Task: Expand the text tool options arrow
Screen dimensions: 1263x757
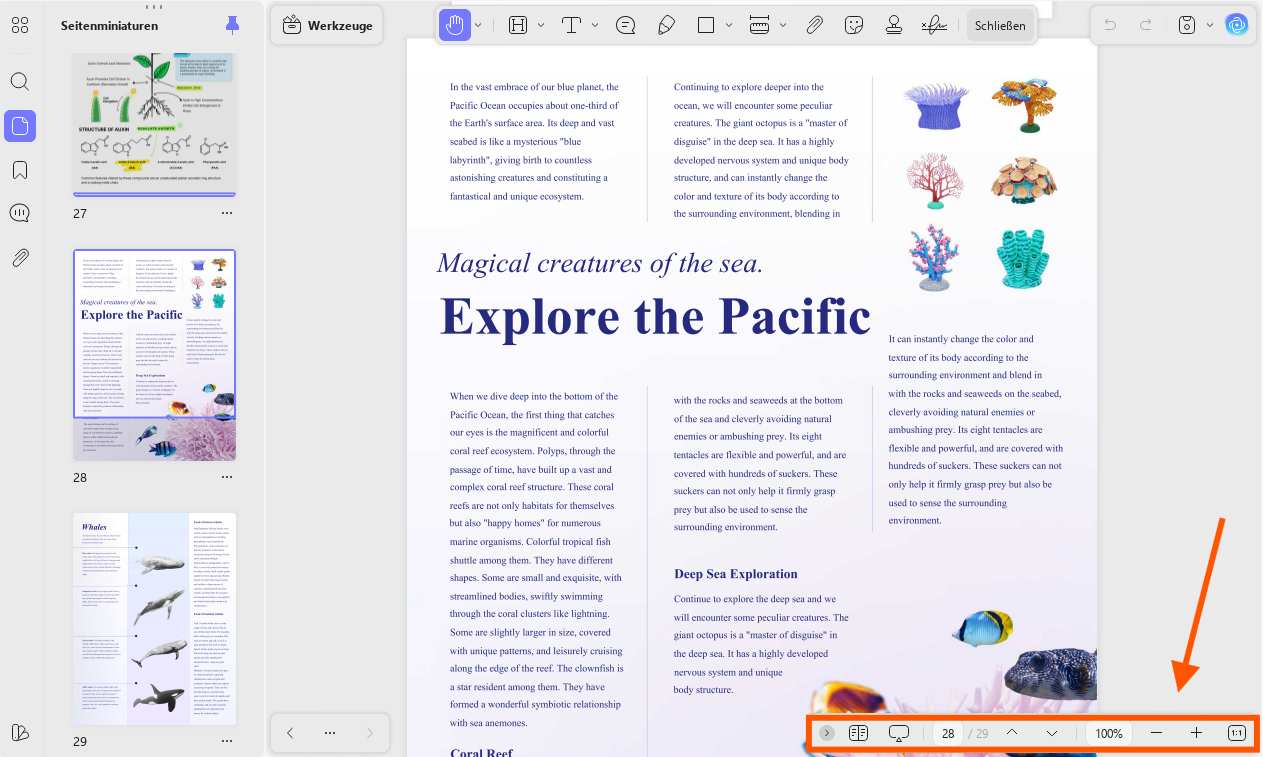Action: [595, 25]
